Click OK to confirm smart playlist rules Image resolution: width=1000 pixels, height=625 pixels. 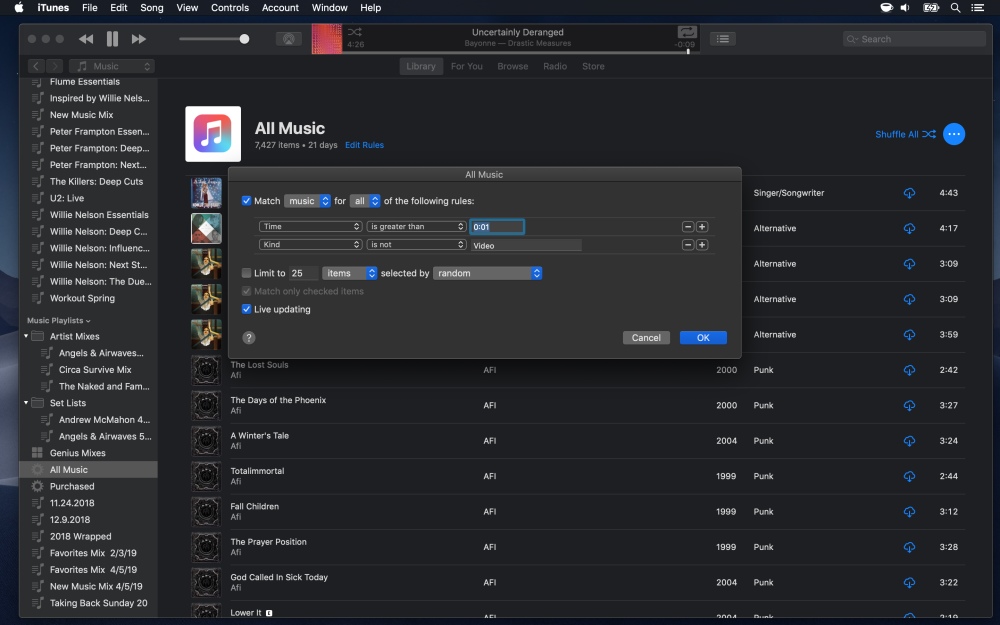[703, 338]
